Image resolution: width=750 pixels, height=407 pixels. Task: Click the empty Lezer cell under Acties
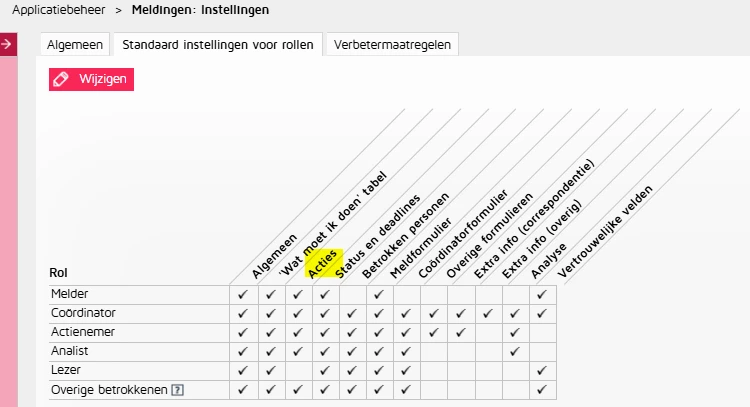tap(297, 371)
